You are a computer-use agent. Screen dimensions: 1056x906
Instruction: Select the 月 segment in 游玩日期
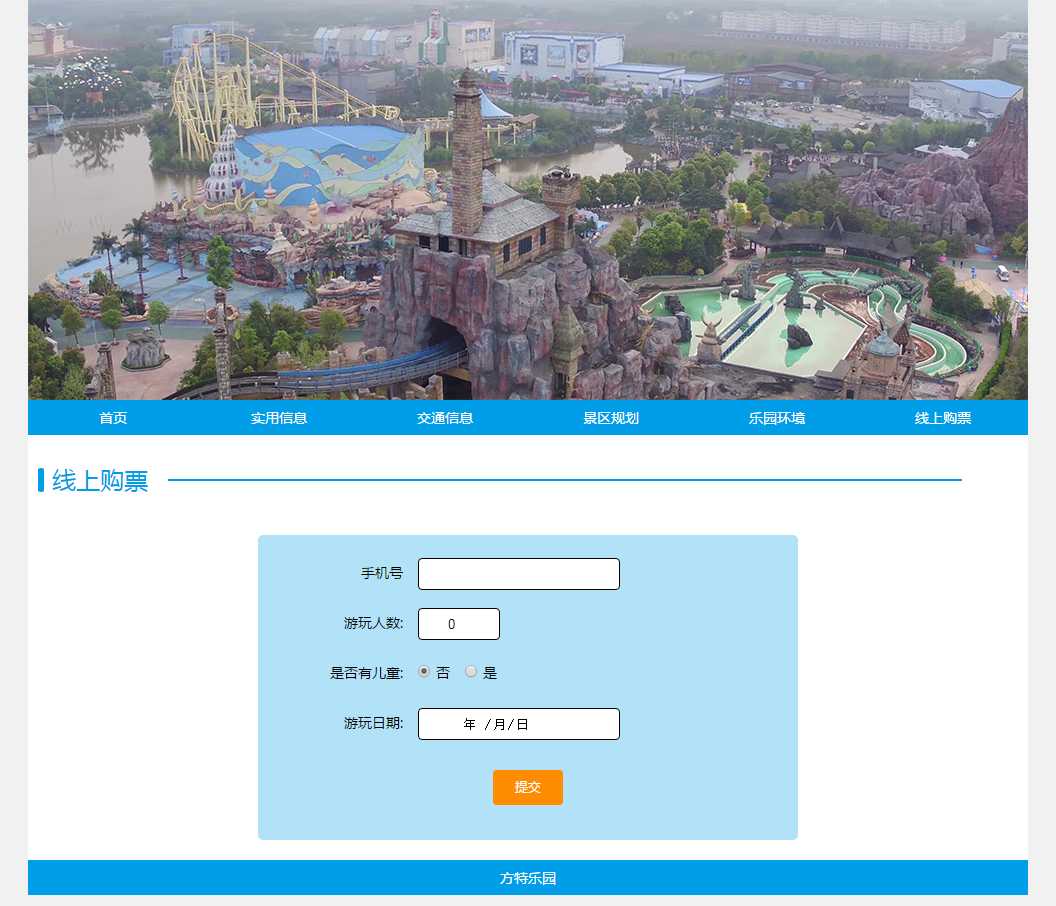pos(499,724)
